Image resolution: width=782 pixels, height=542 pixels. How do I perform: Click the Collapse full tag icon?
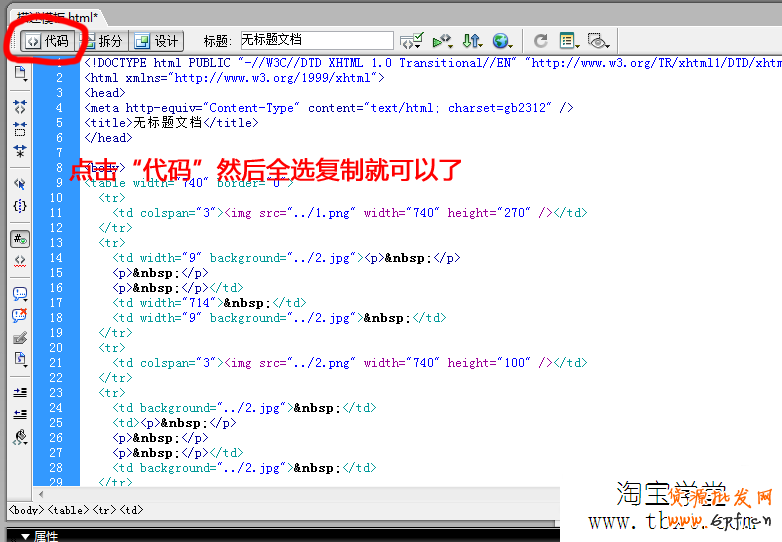(x=20, y=106)
